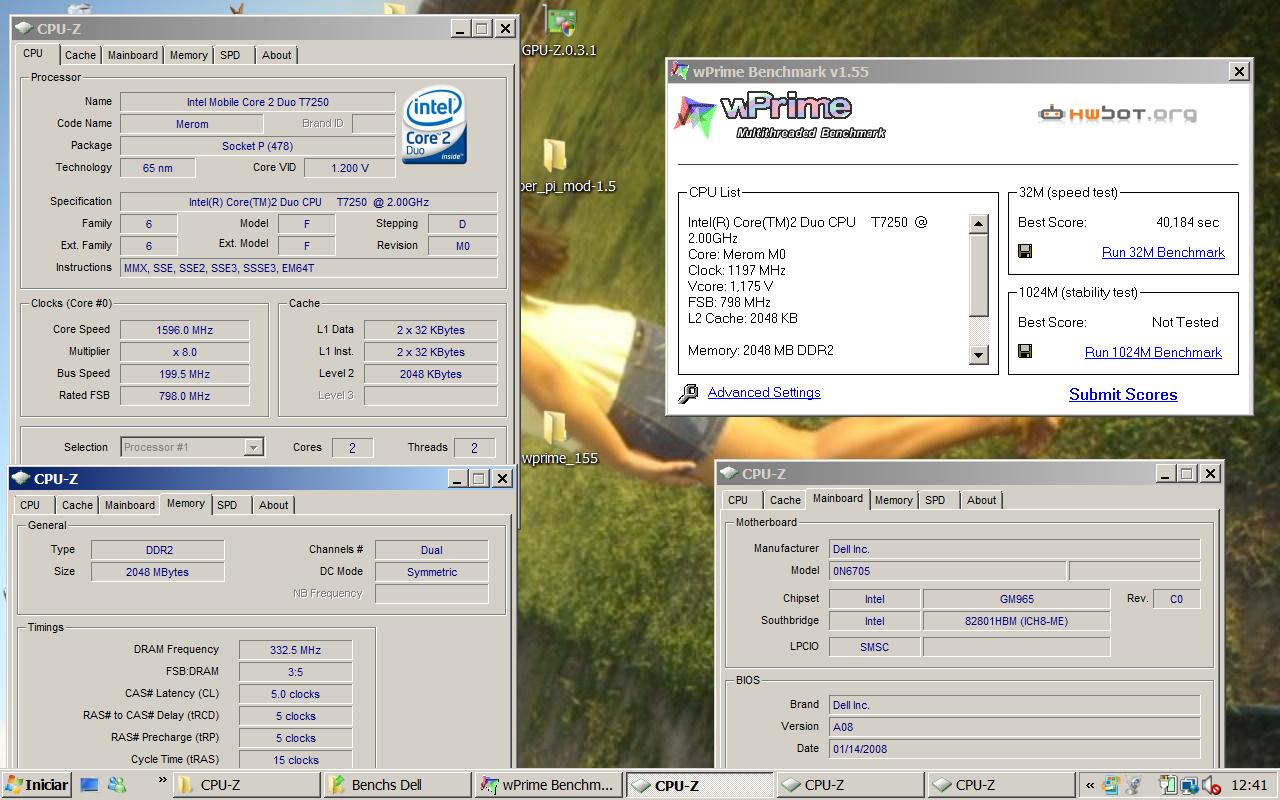Click the motherboard Model value 0N6705
This screenshot has height=800, width=1280.
[x=947, y=571]
